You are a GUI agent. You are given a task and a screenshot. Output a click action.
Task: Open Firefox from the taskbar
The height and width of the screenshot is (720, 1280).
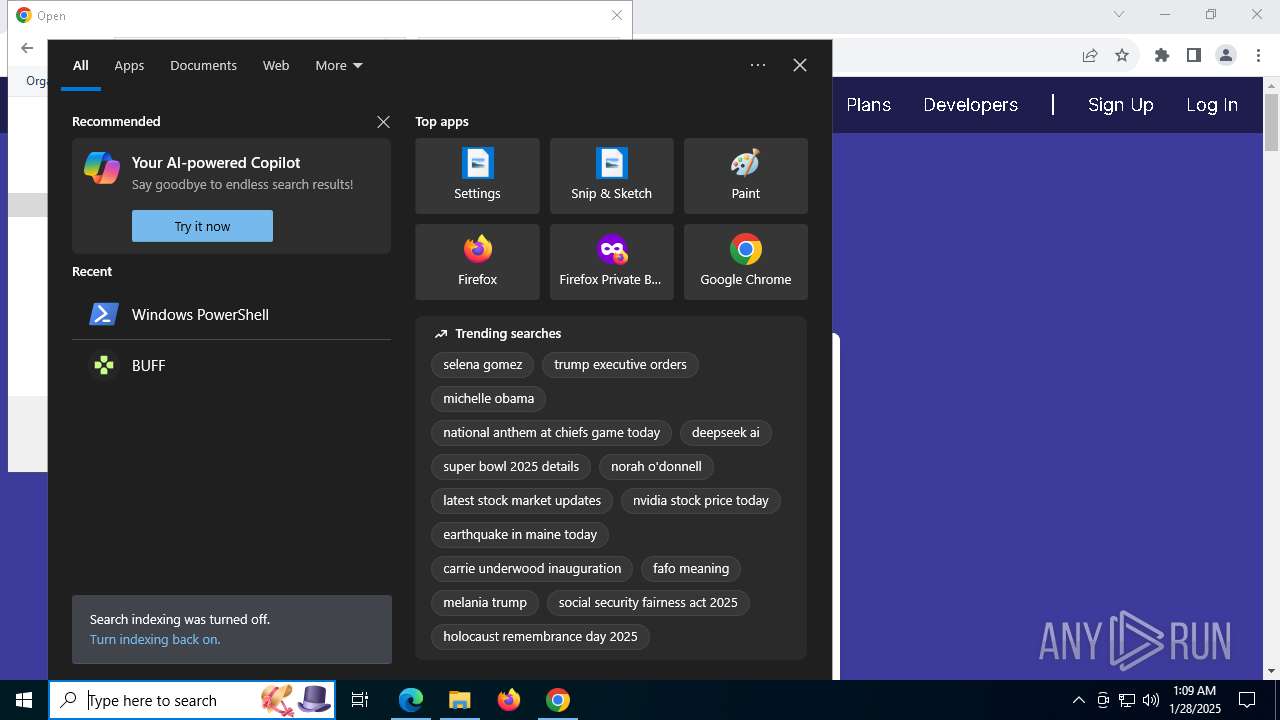(x=509, y=700)
